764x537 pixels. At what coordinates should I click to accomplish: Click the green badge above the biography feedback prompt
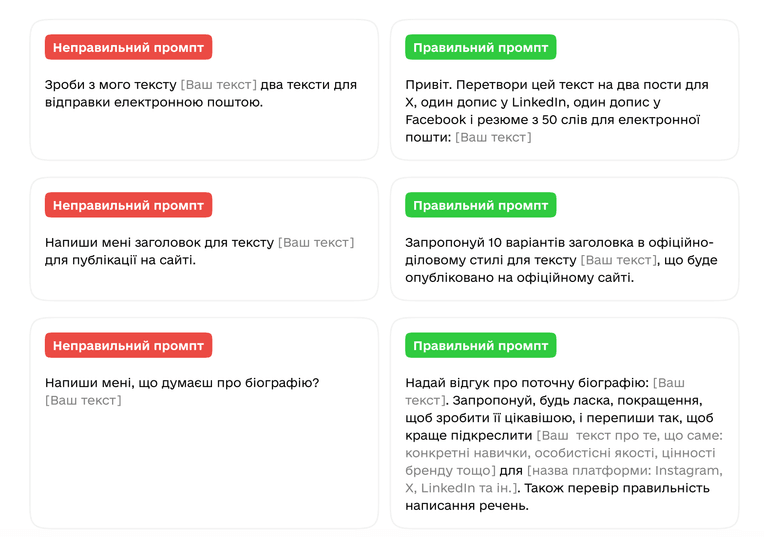tap(480, 345)
